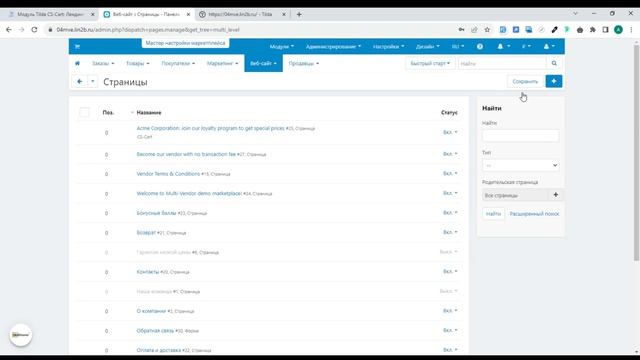The image size is (640, 360).
Task: Open Welcome to Multi-Vendor demo marketplace link
Action: click(189, 193)
